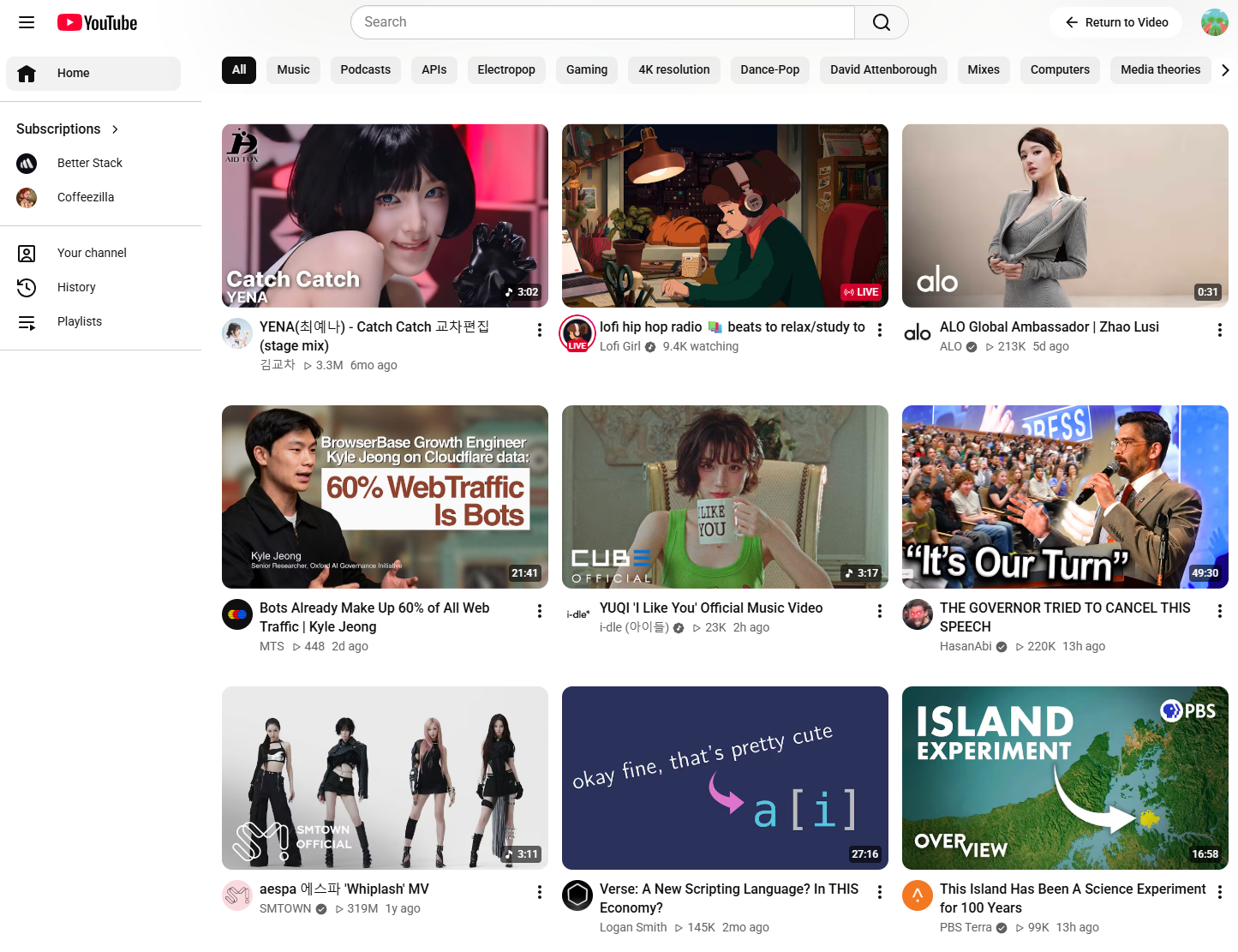This screenshot has width=1238, height=952.
Task: Open video title 'Bots Already Make Up 60%'
Action: click(374, 618)
